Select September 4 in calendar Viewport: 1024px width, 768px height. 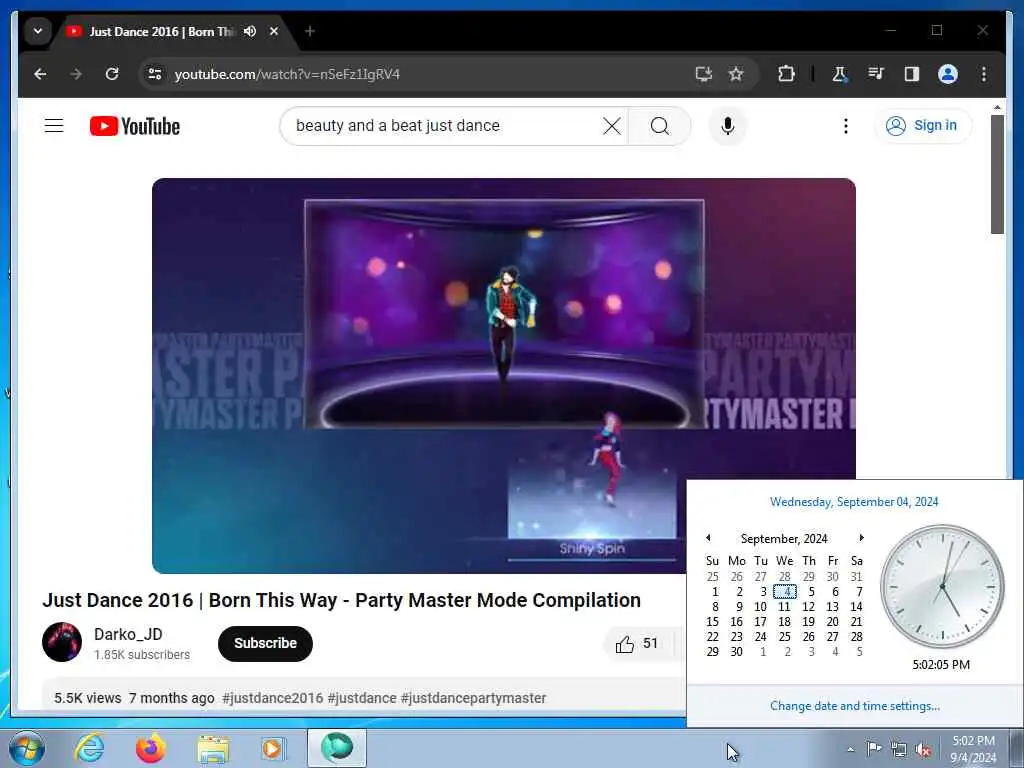click(785, 592)
